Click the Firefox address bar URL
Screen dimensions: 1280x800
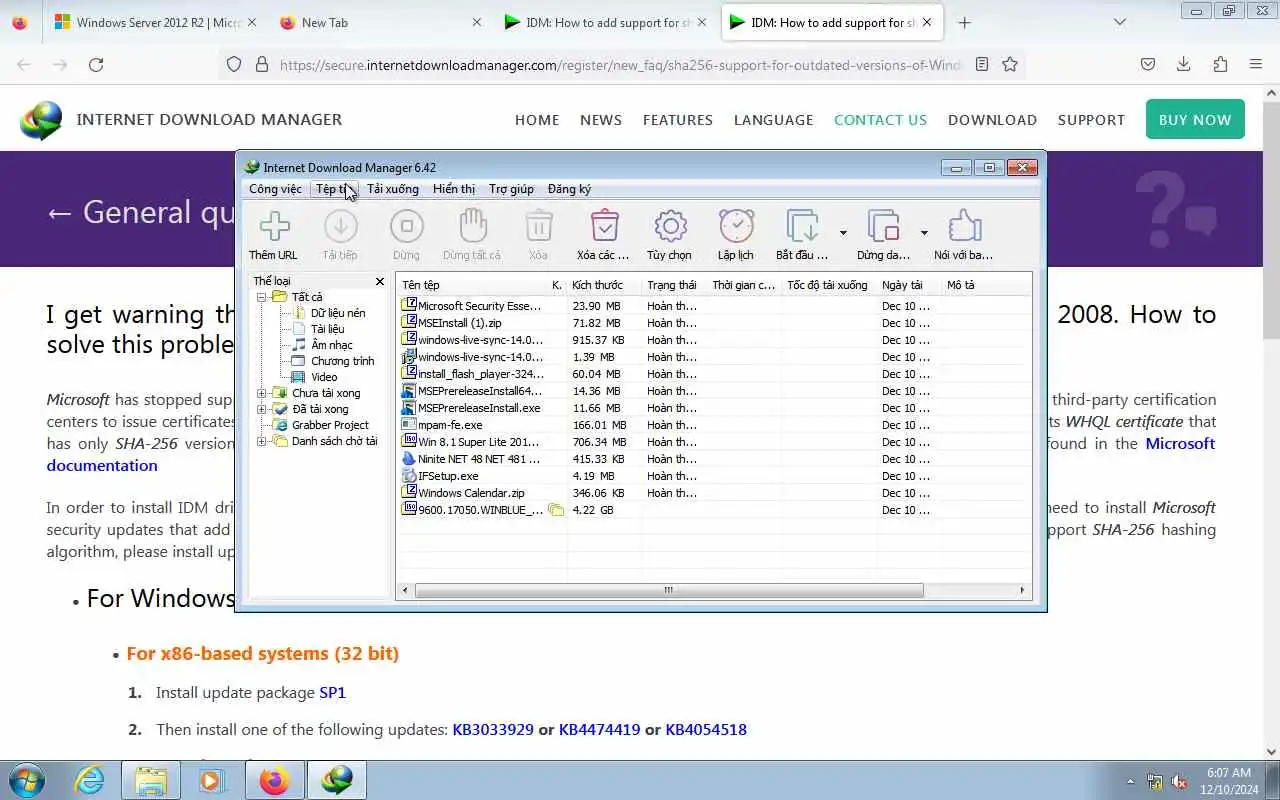pos(620,64)
